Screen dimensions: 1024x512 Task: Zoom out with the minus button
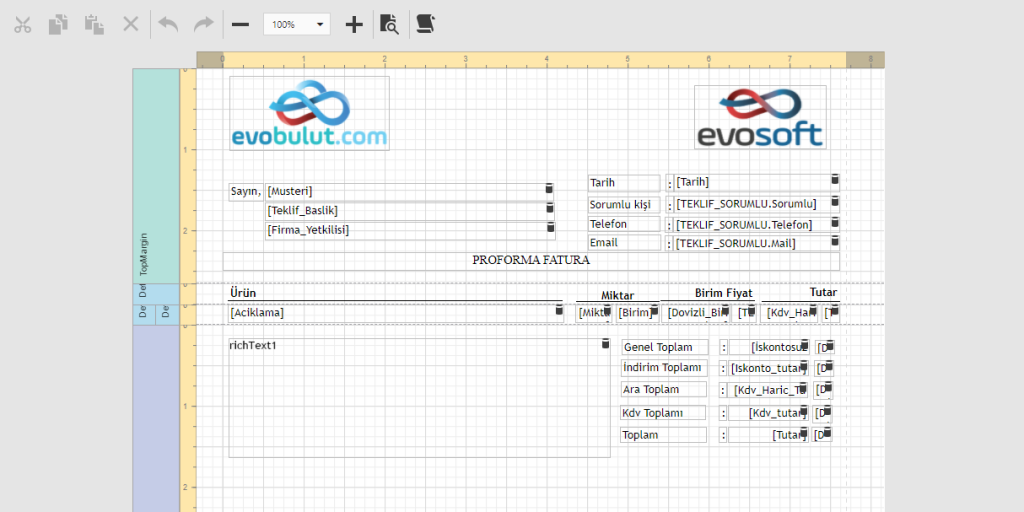tap(240, 24)
